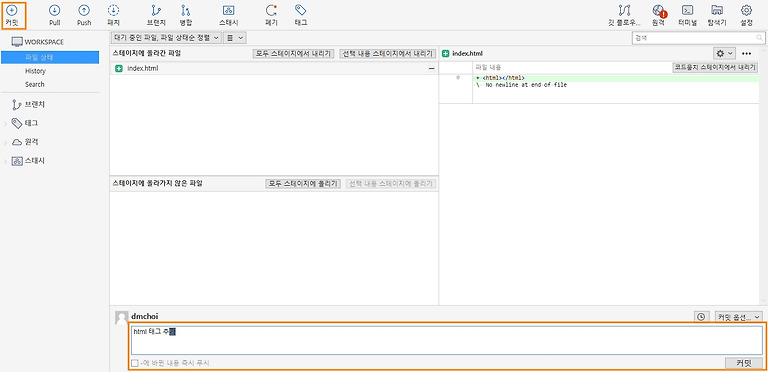
Task: Click the green added-file icon in the diff header
Action: click(x=446, y=53)
